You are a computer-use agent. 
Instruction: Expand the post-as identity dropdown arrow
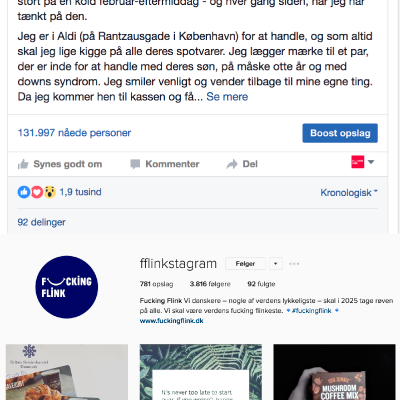(371, 162)
